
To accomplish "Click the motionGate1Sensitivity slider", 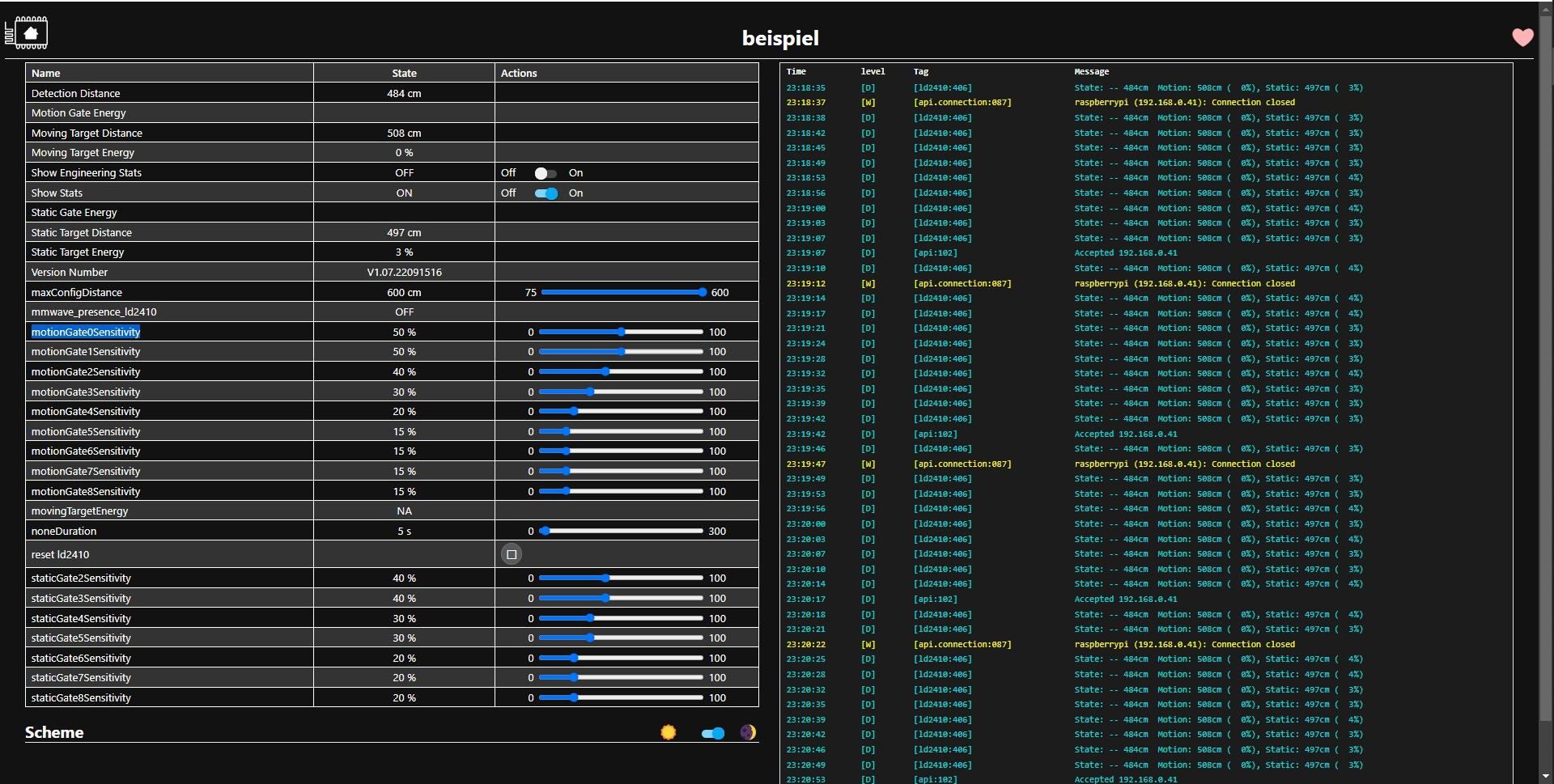I will (x=621, y=352).
